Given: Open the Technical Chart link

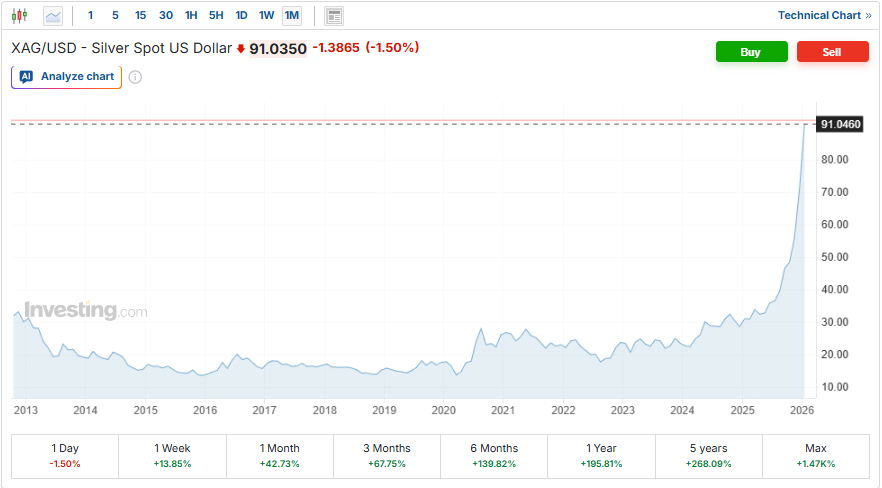Looking at the screenshot, I should (818, 16).
